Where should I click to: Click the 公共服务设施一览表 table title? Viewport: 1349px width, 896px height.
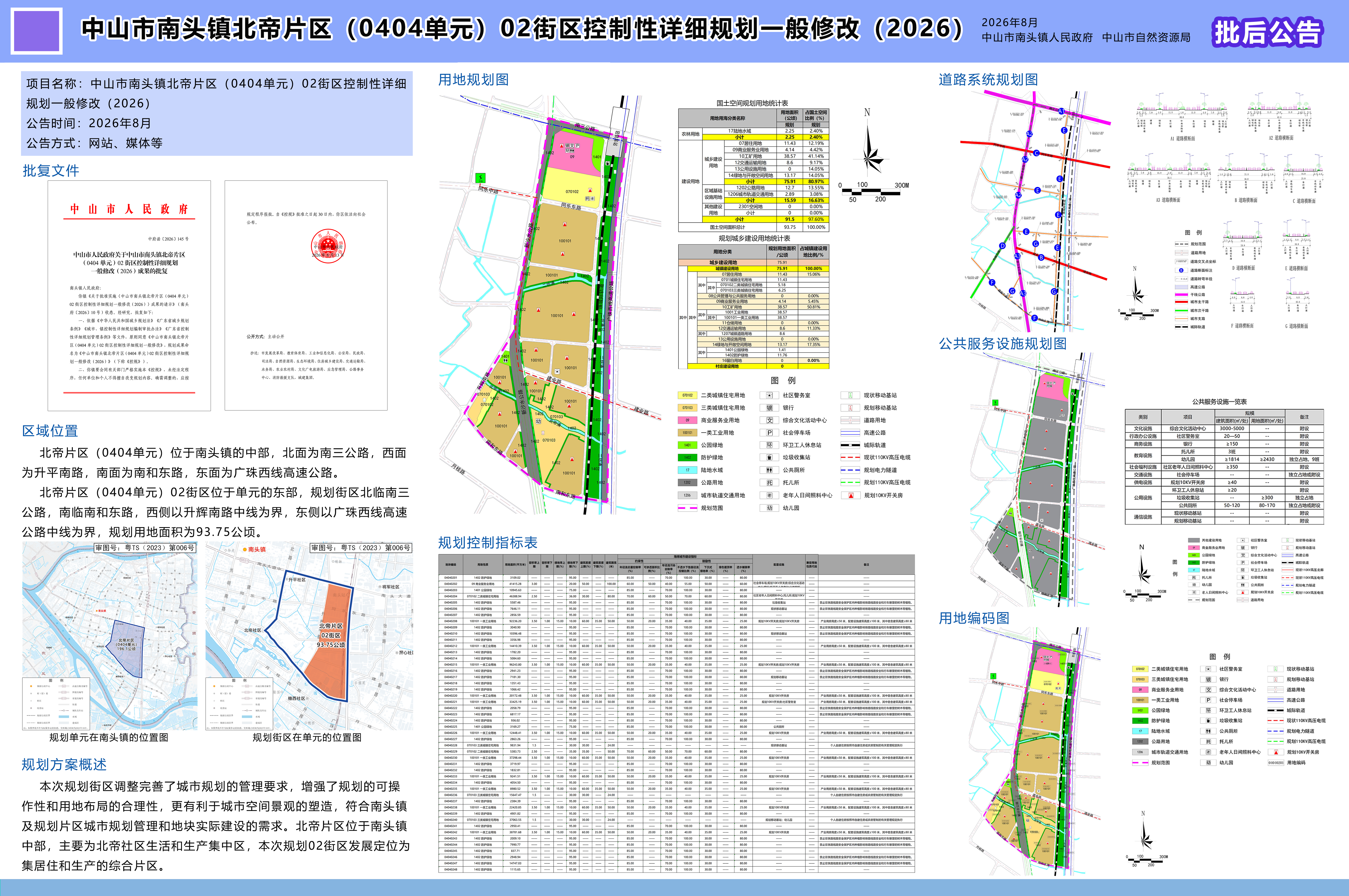[1219, 402]
